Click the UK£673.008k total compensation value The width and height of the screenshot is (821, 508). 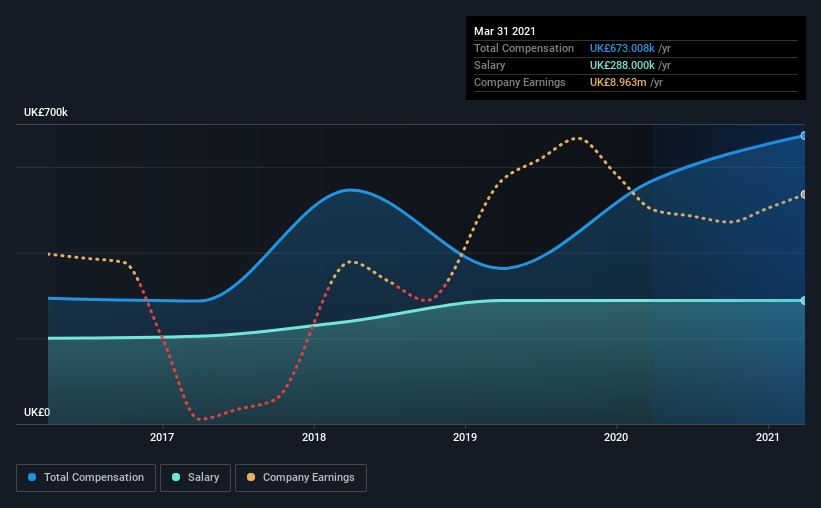click(x=622, y=48)
